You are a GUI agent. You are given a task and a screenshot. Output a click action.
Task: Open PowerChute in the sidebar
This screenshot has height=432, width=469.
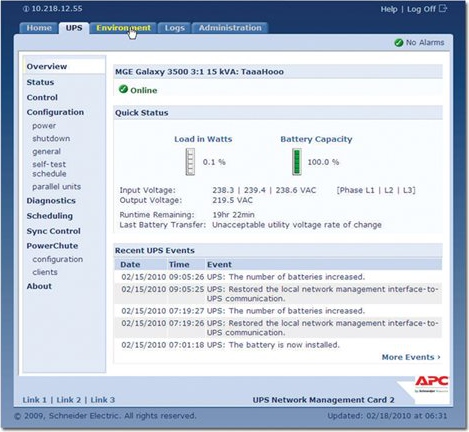pyautogui.click(x=52, y=246)
